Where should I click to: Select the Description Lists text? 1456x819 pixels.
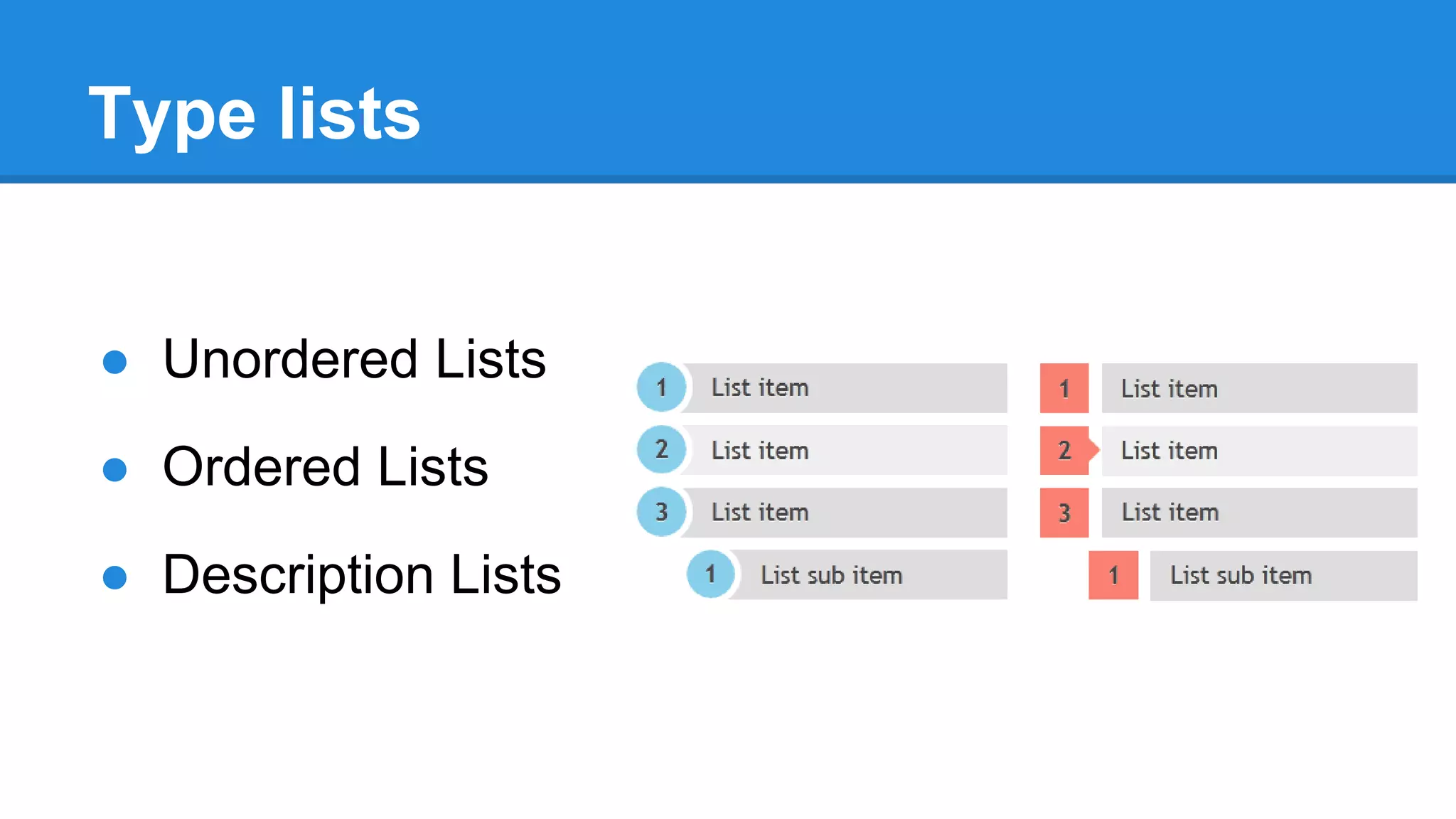[361, 574]
